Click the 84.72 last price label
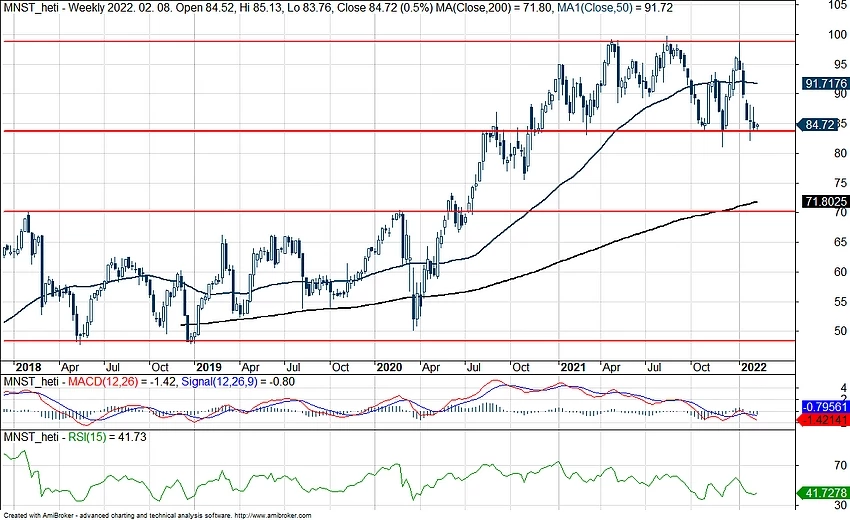850x520 pixels. (x=819, y=125)
